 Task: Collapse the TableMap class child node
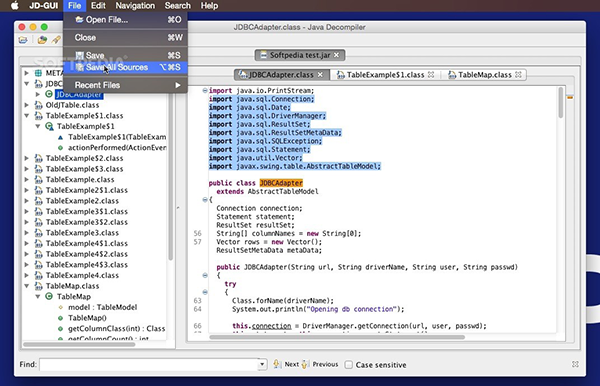(x=38, y=296)
